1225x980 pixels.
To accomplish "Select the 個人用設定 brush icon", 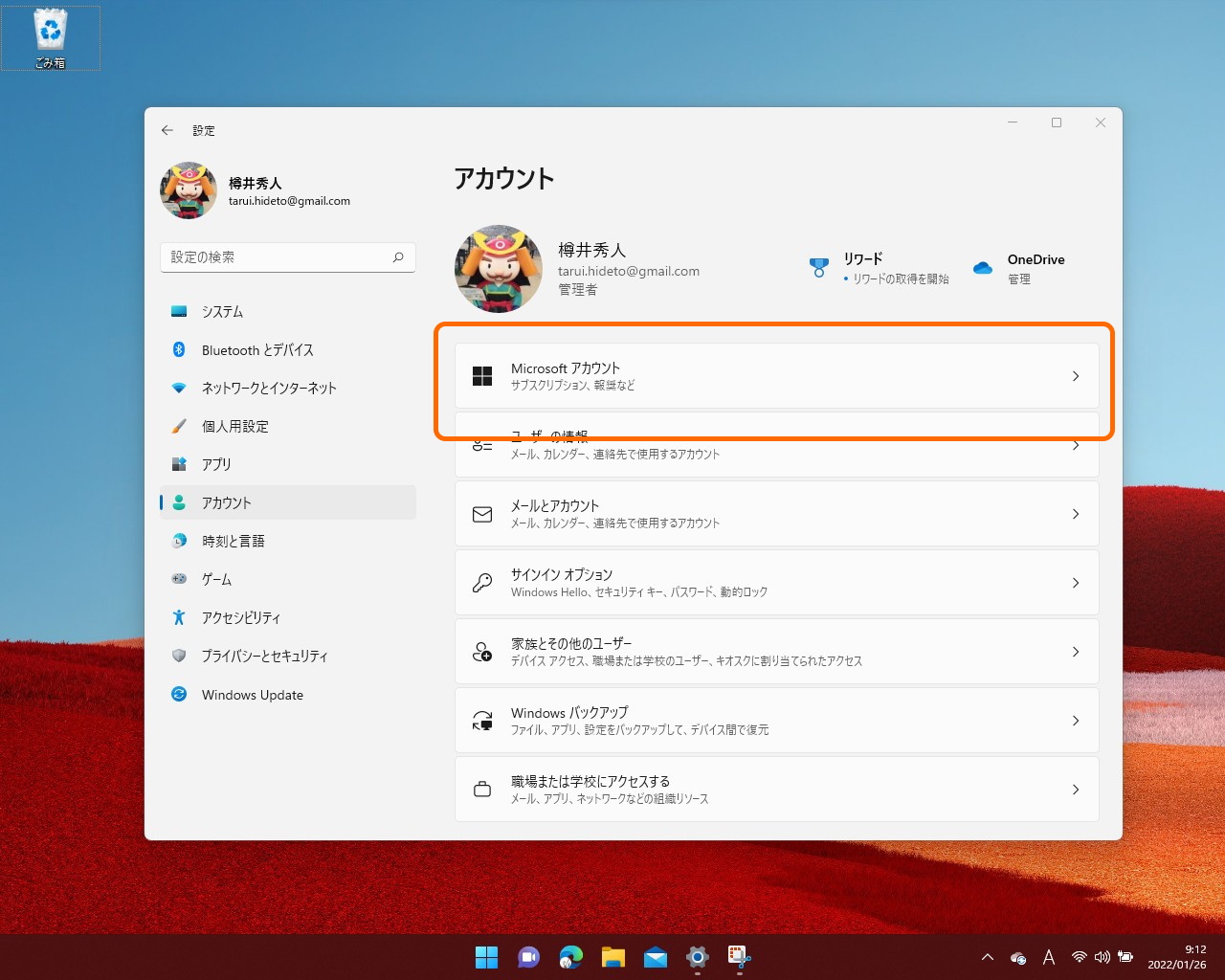I will [179, 426].
